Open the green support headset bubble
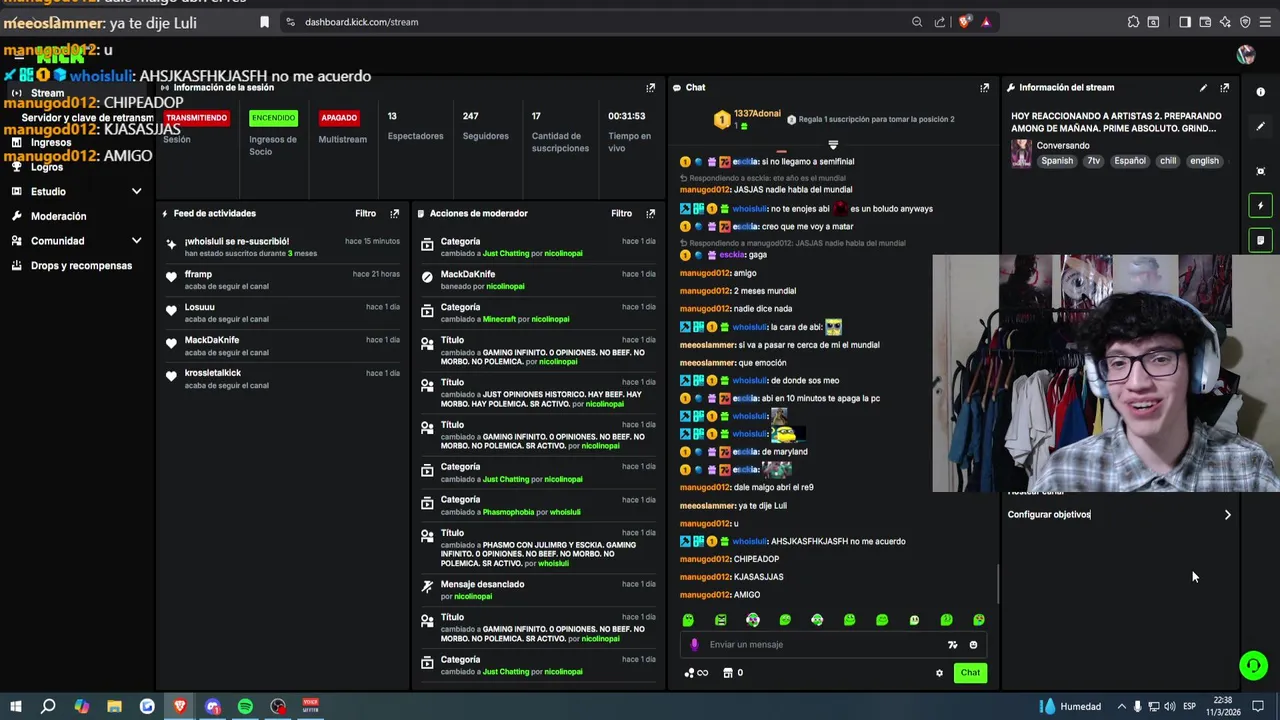1280x720 pixels. click(x=1253, y=665)
